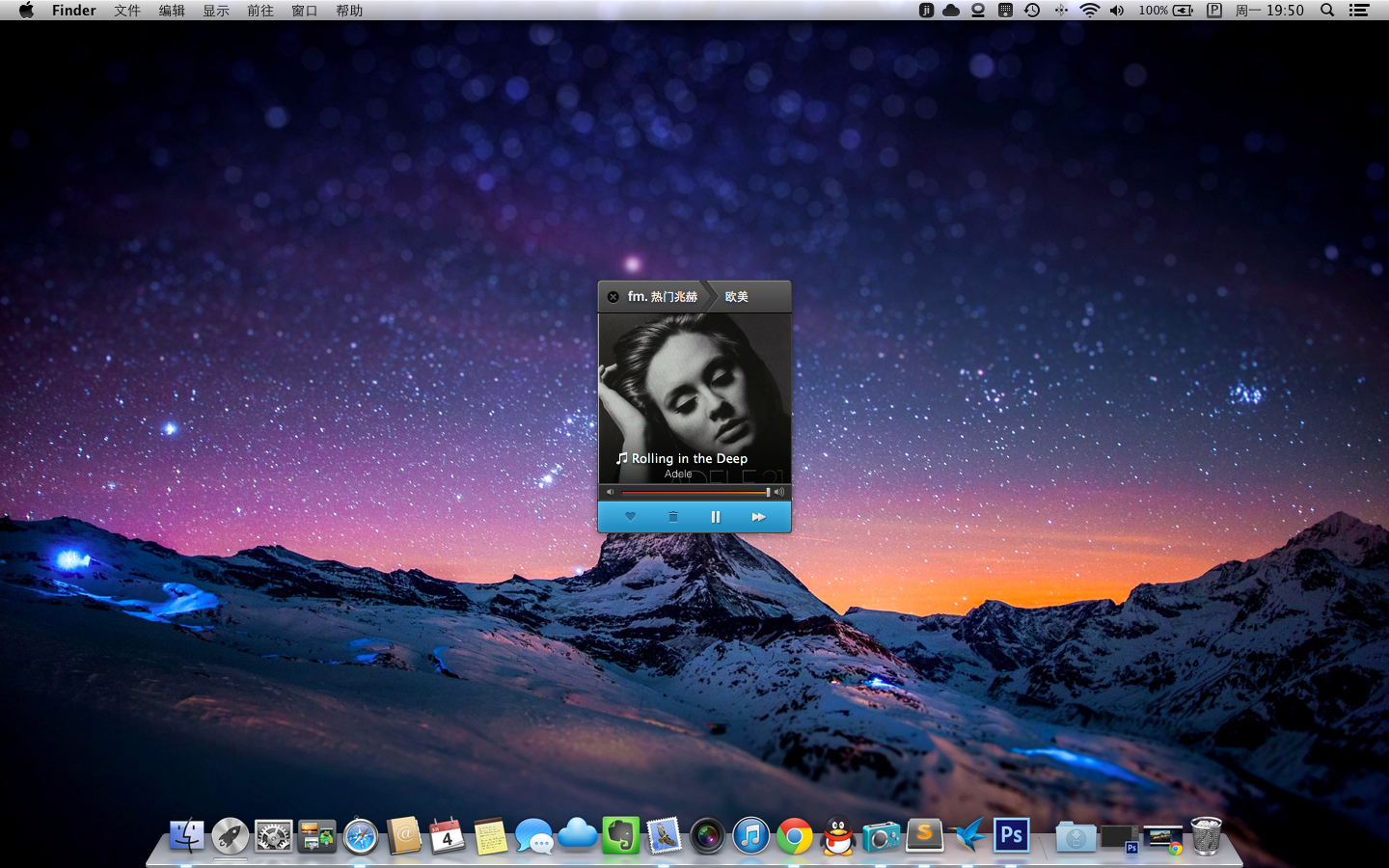Open Contacts address book in the Dock
Viewport: 1389px width, 868px height.
[x=404, y=836]
